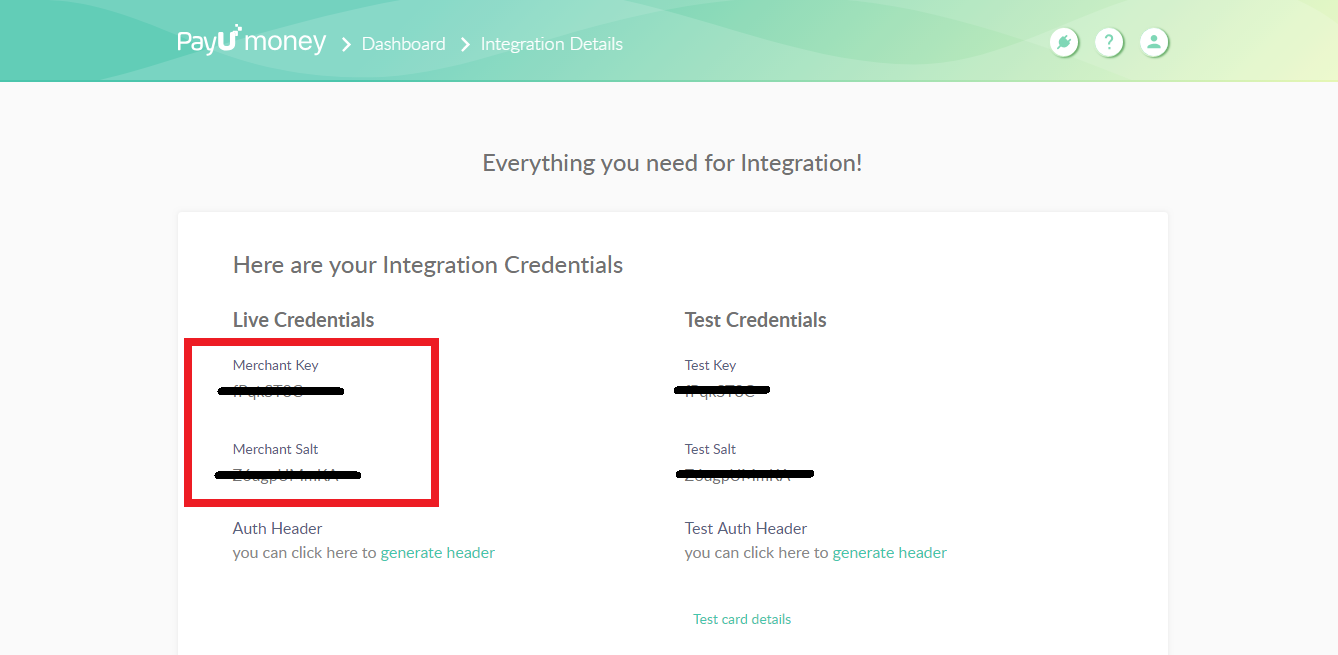Click the Live Credentials heading
The height and width of the screenshot is (655, 1338).
pyautogui.click(x=303, y=320)
